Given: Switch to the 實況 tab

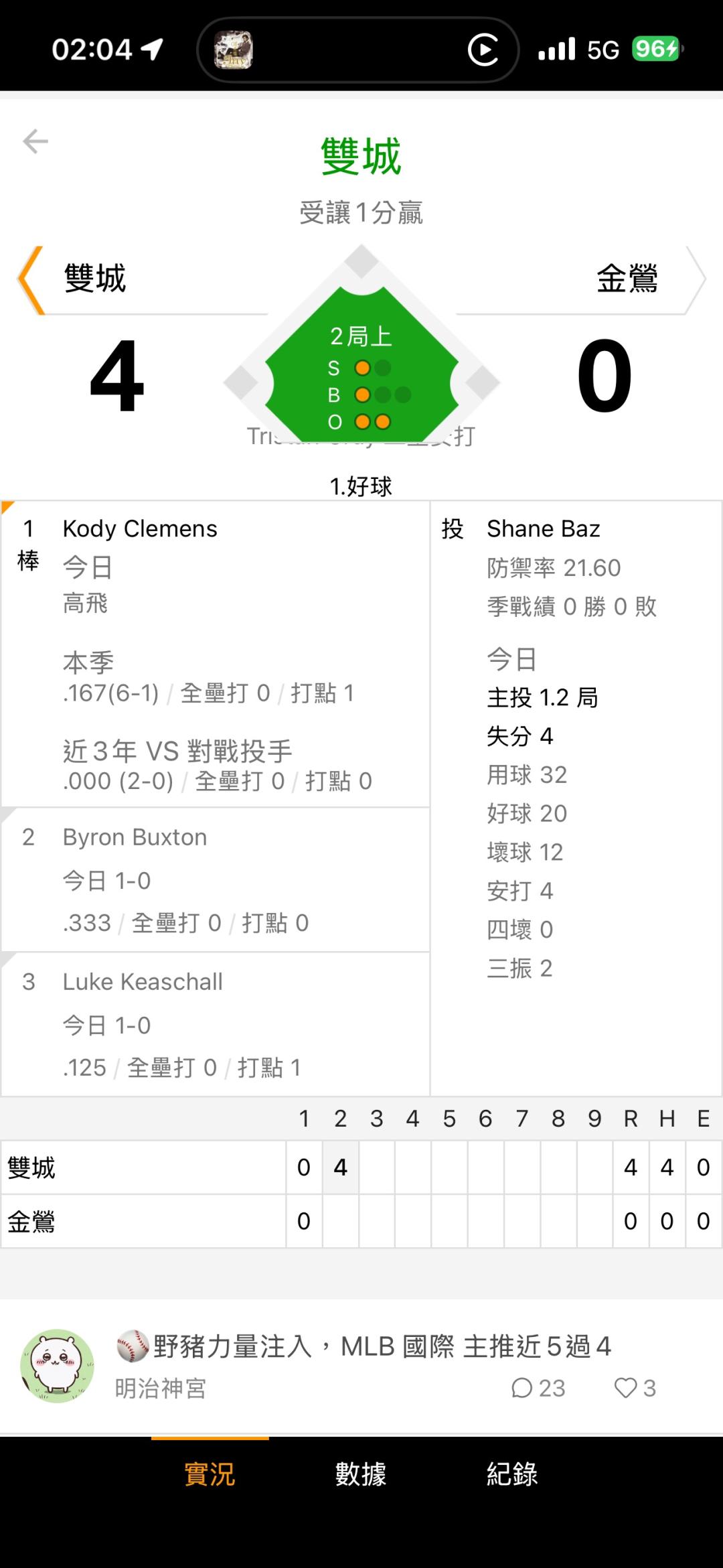Looking at the screenshot, I should point(210,1475).
